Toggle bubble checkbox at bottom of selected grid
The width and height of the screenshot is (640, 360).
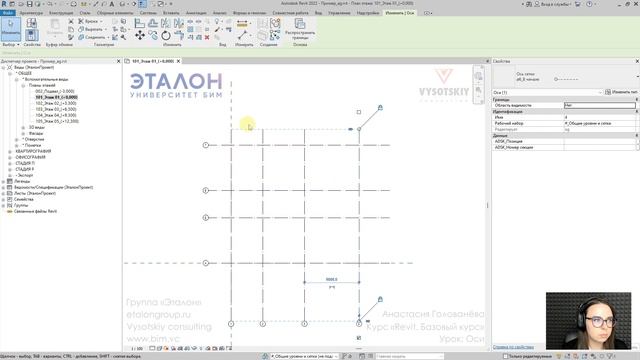pyautogui.click(x=359, y=338)
